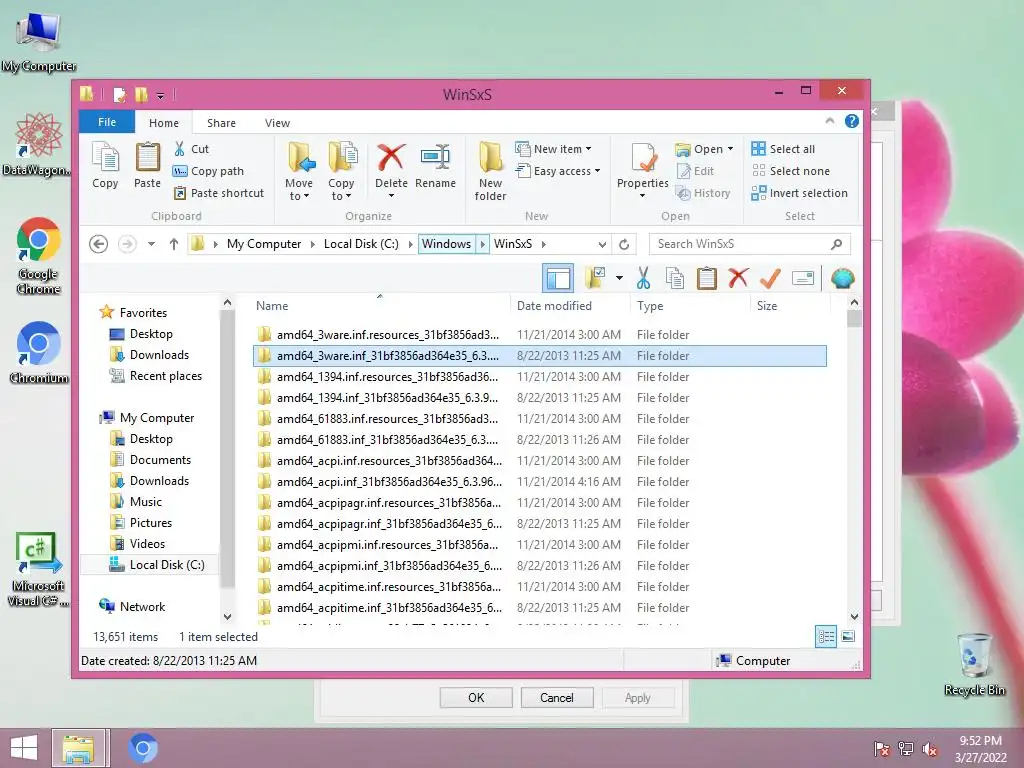Select the amd64_1394.inf.resources folder row

(x=539, y=377)
